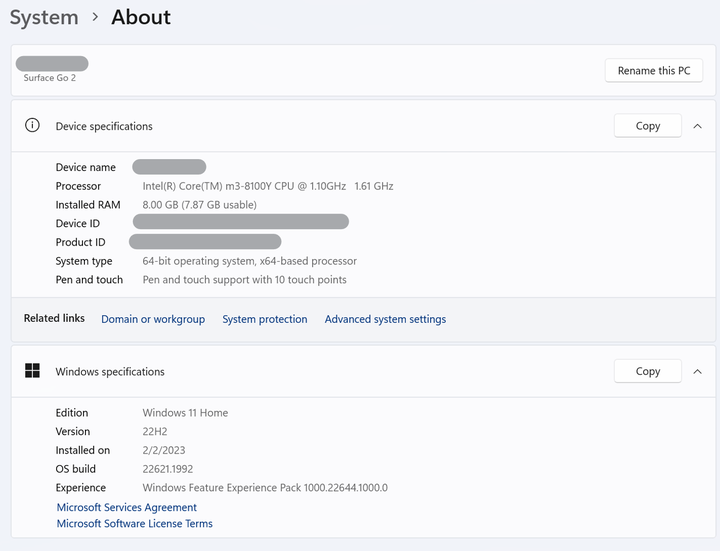720x551 pixels.
Task: Select the 8.00 GB RAM value
Action: pos(199,205)
